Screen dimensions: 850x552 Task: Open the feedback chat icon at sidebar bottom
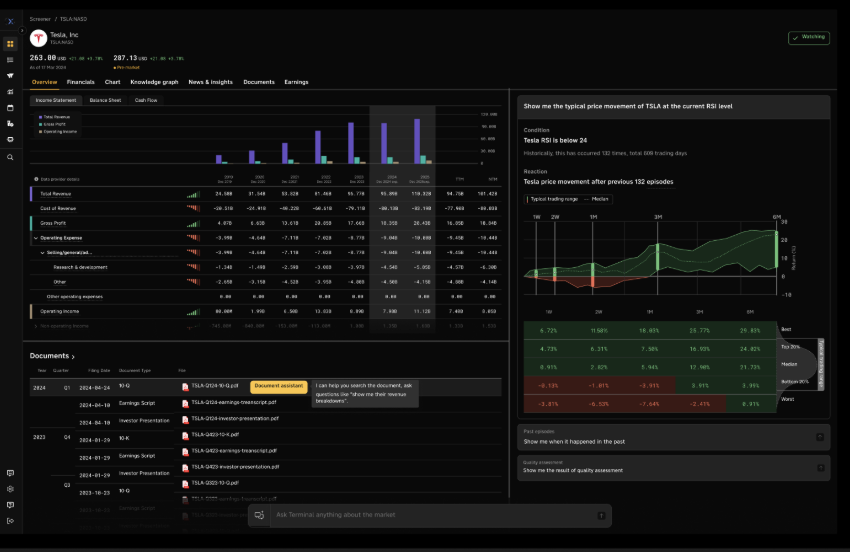tap(10, 473)
